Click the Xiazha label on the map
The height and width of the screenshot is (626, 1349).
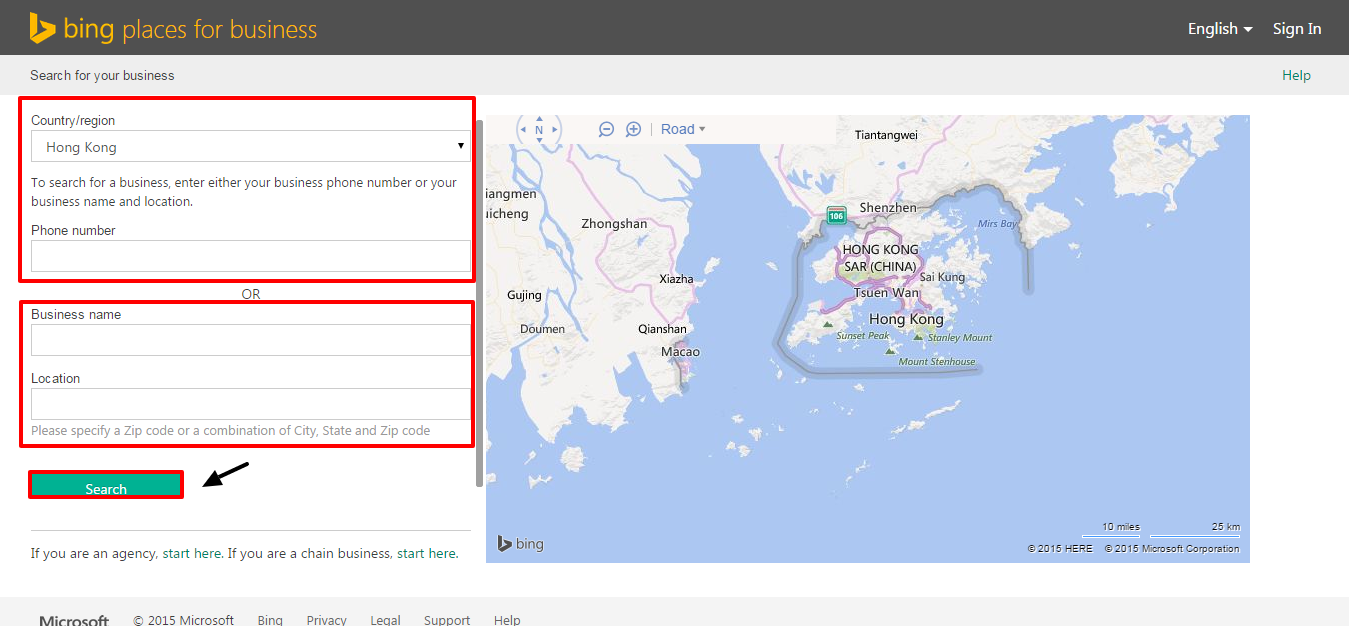(x=677, y=279)
